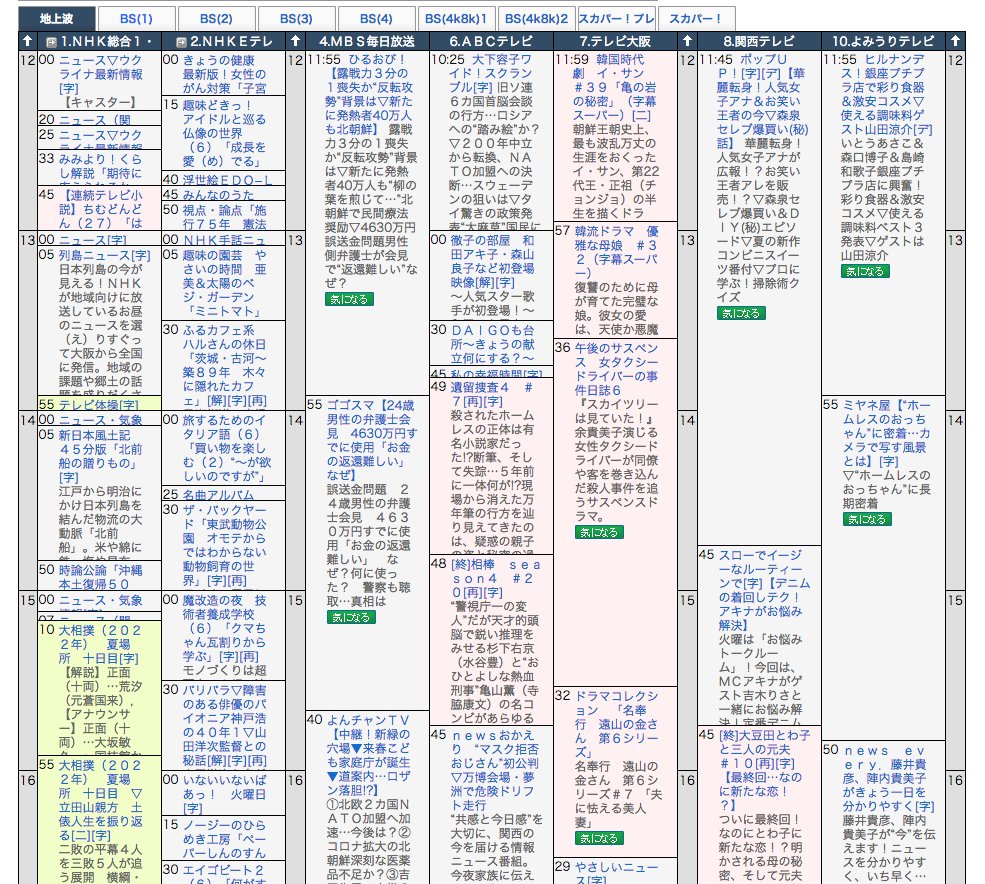
Task: Switch to the BS(2) tab
Action: [x=216, y=19]
